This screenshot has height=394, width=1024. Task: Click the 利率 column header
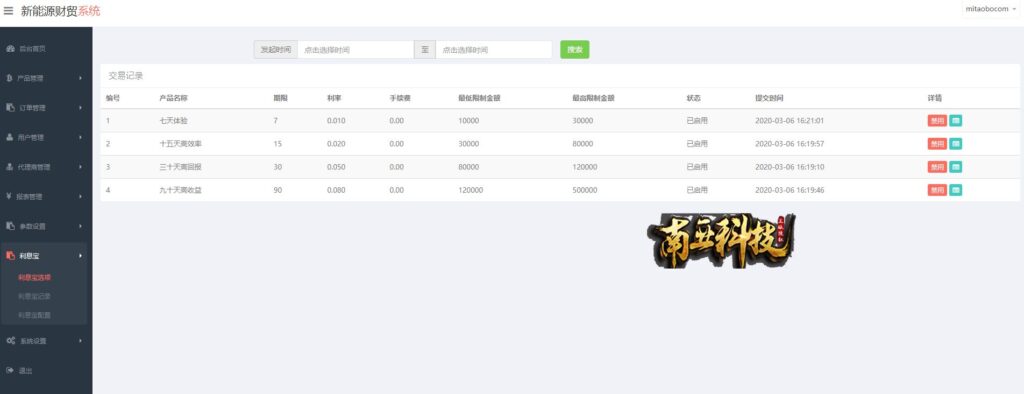pyautogui.click(x=334, y=98)
